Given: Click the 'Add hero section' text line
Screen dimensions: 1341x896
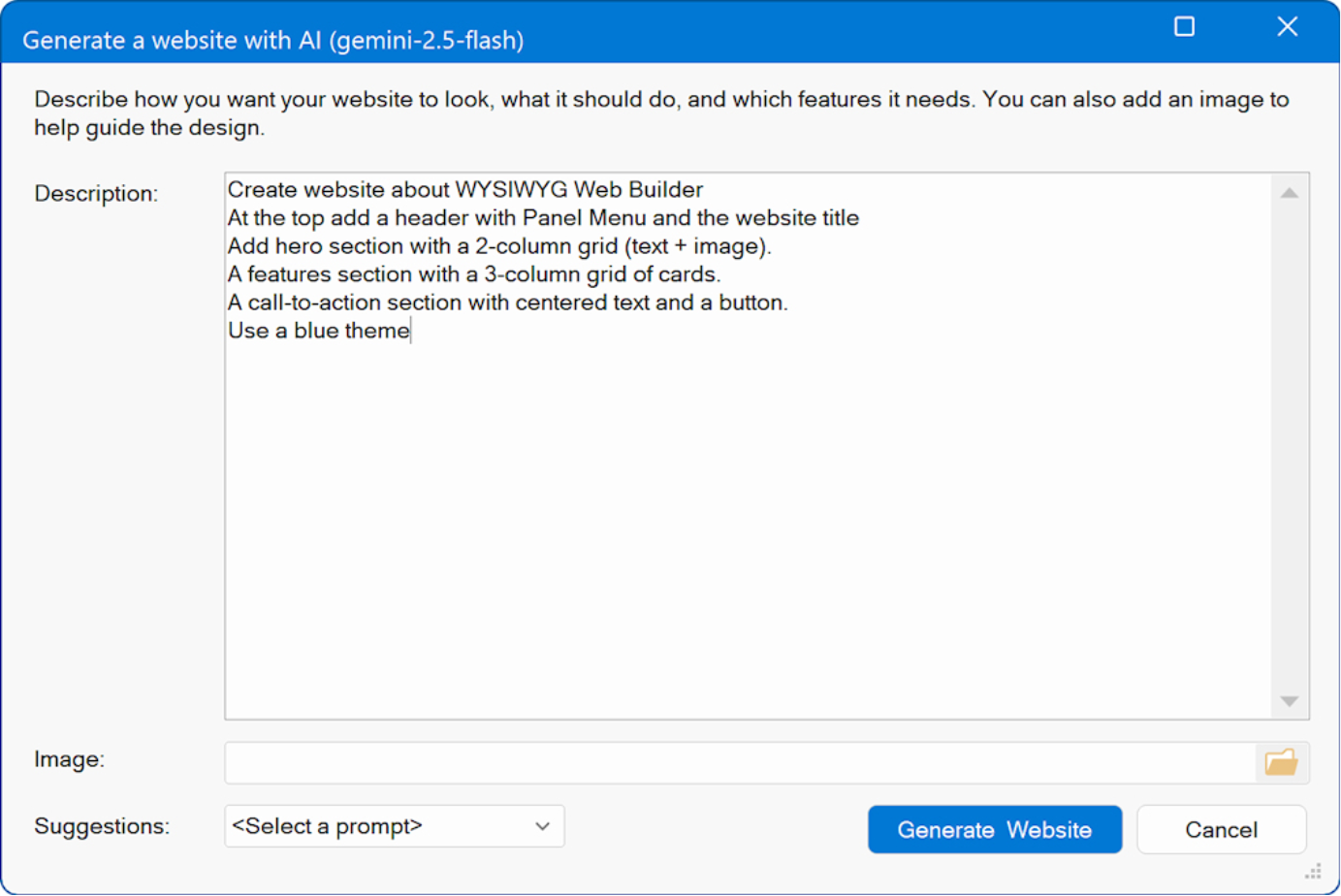Looking at the screenshot, I should 498,246.
